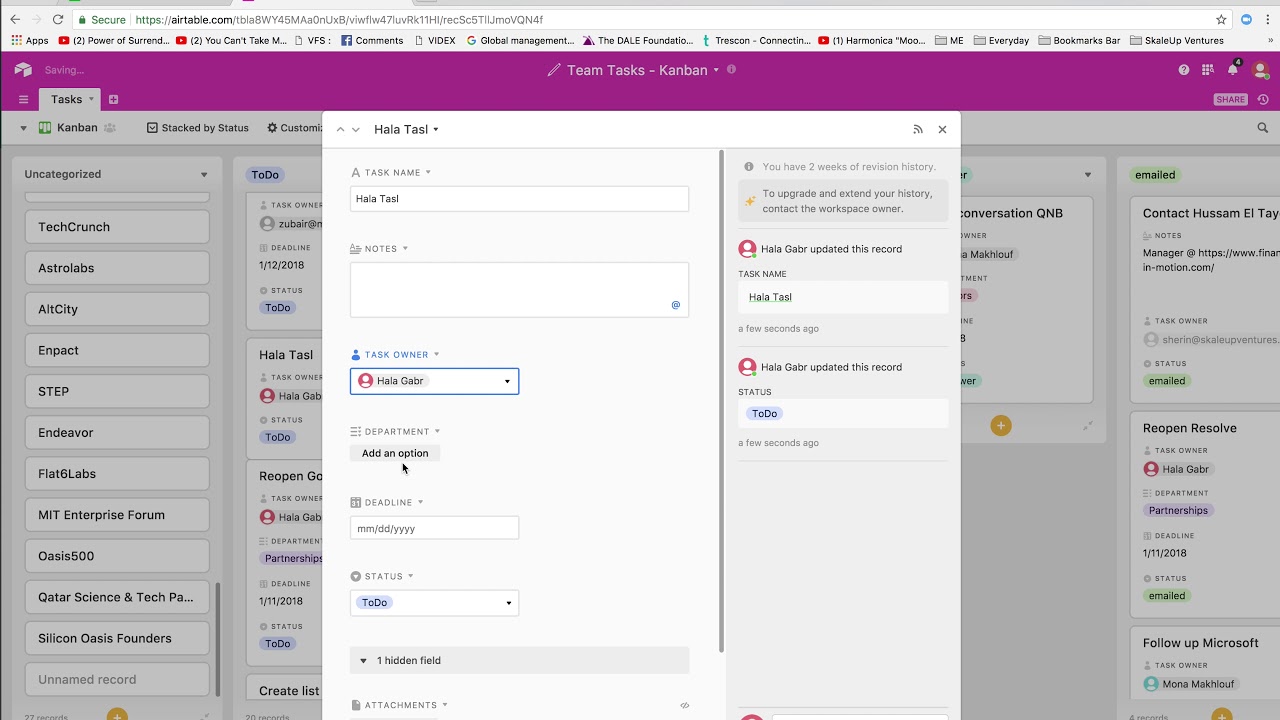Add a new table with plus icon

point(113,99)
